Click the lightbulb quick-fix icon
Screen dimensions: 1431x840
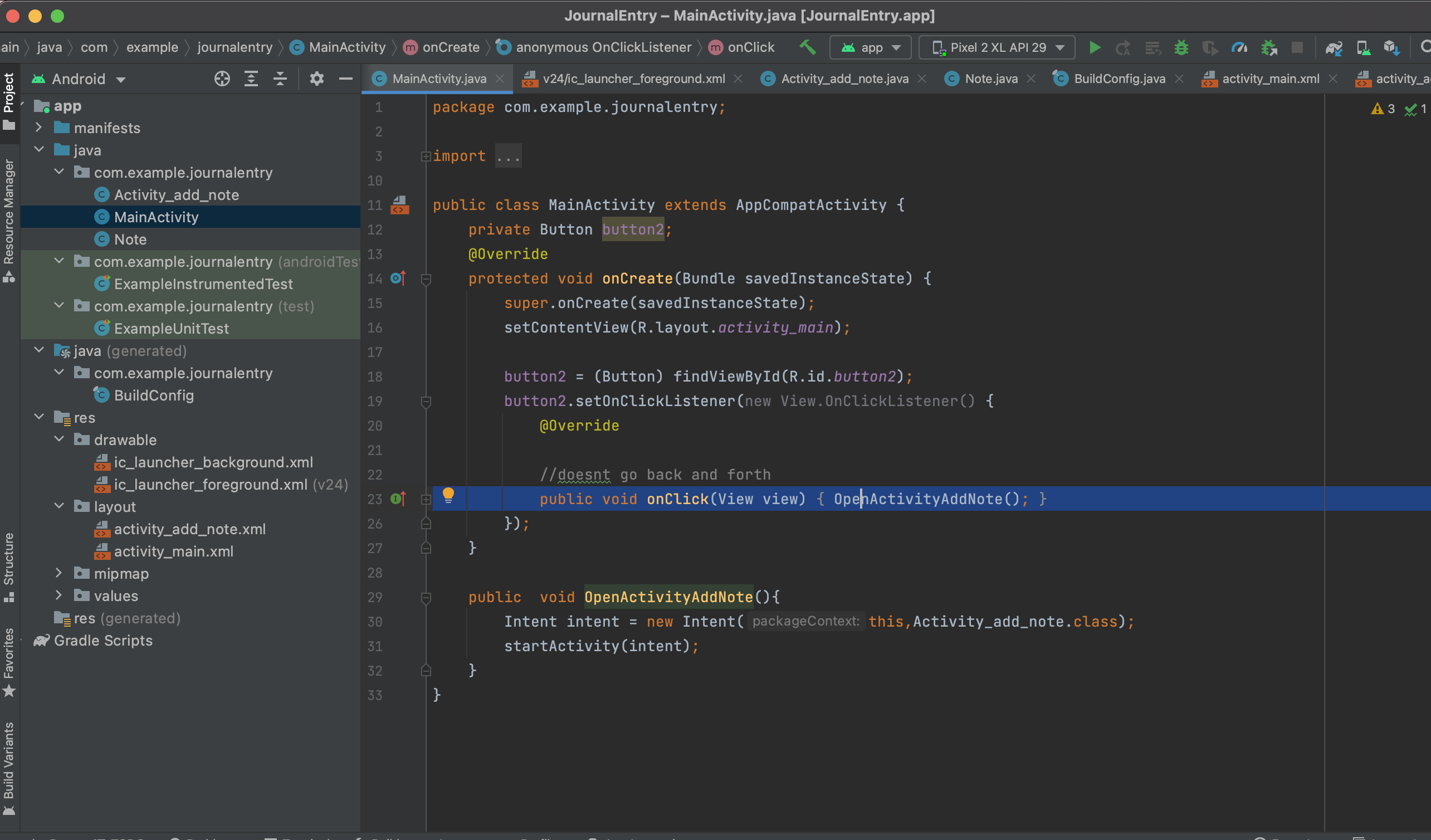[448, 495]
